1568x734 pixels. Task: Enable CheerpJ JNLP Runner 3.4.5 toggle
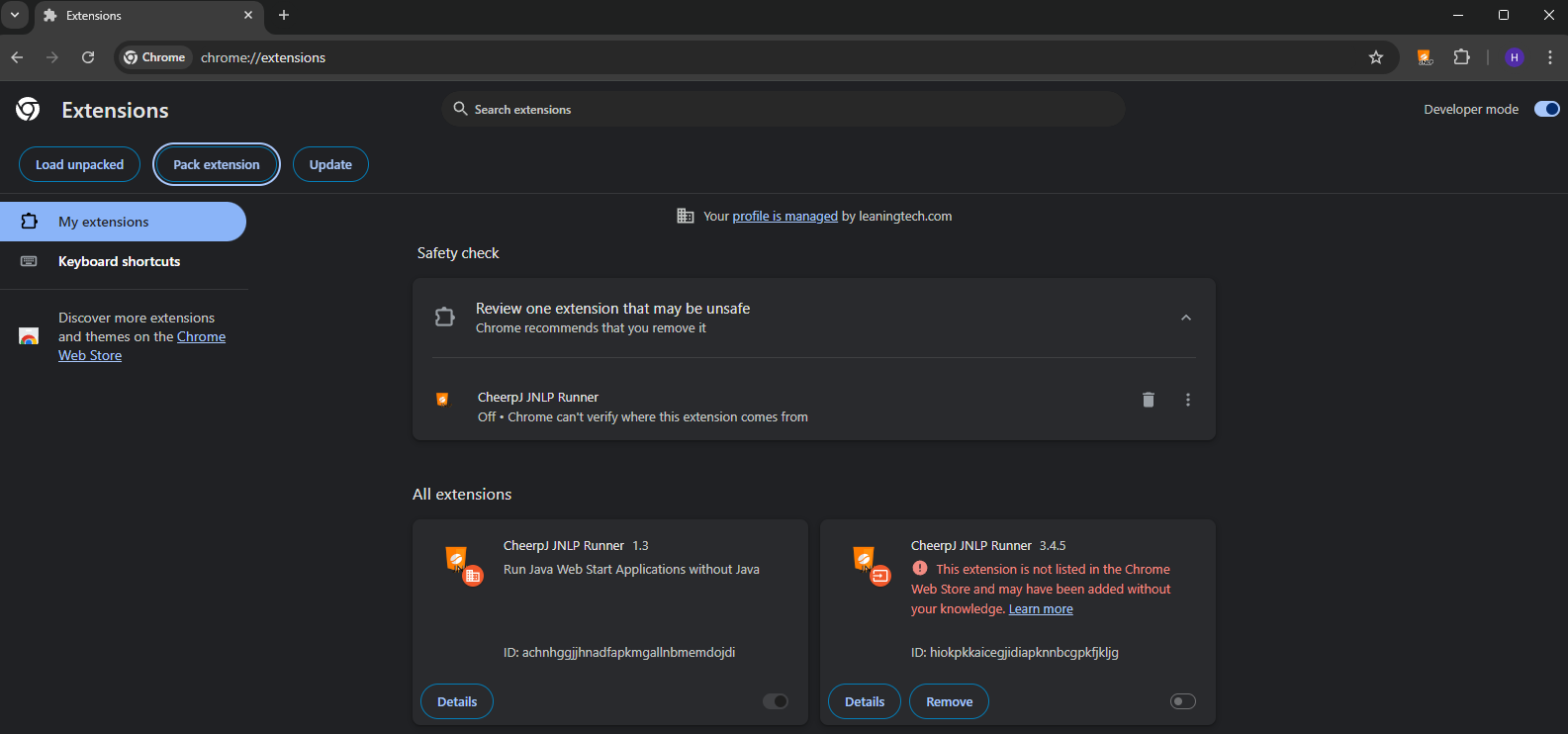(1182, 701)
